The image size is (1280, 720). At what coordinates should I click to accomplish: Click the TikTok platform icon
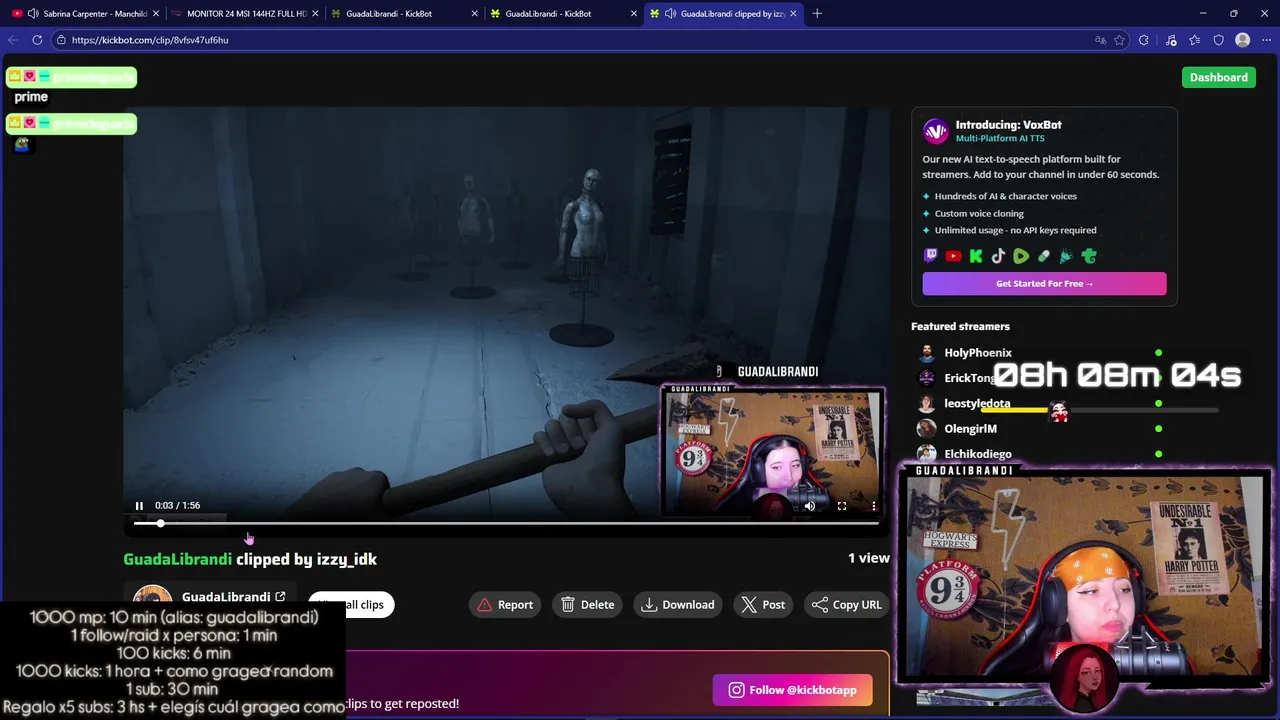998,256
